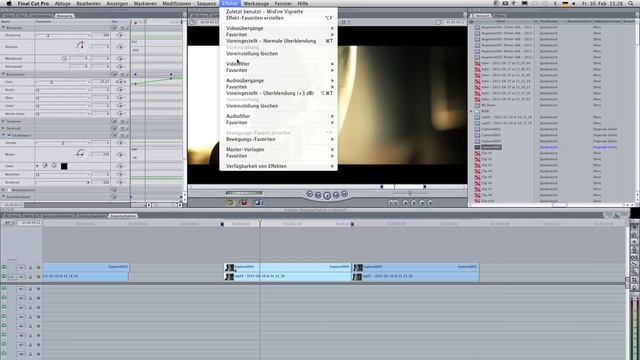Click the Winkel angle dial under Schattenwurf
This screenshot has width=640, height=360.
81,154
